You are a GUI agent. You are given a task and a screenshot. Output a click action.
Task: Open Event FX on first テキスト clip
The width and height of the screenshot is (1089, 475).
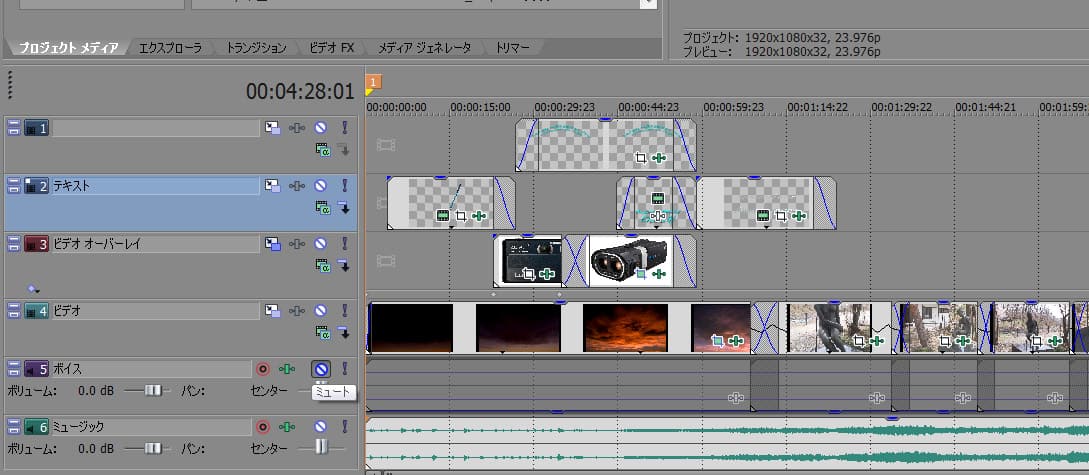[480, 215]
